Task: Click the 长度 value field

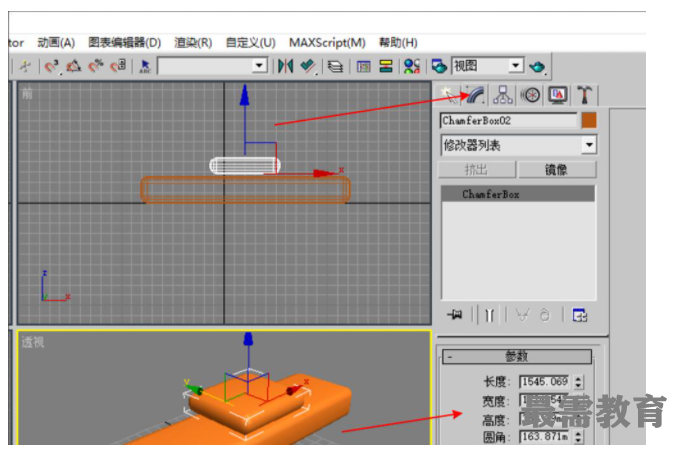Action: pyautogui.click(x=546, y=381)
